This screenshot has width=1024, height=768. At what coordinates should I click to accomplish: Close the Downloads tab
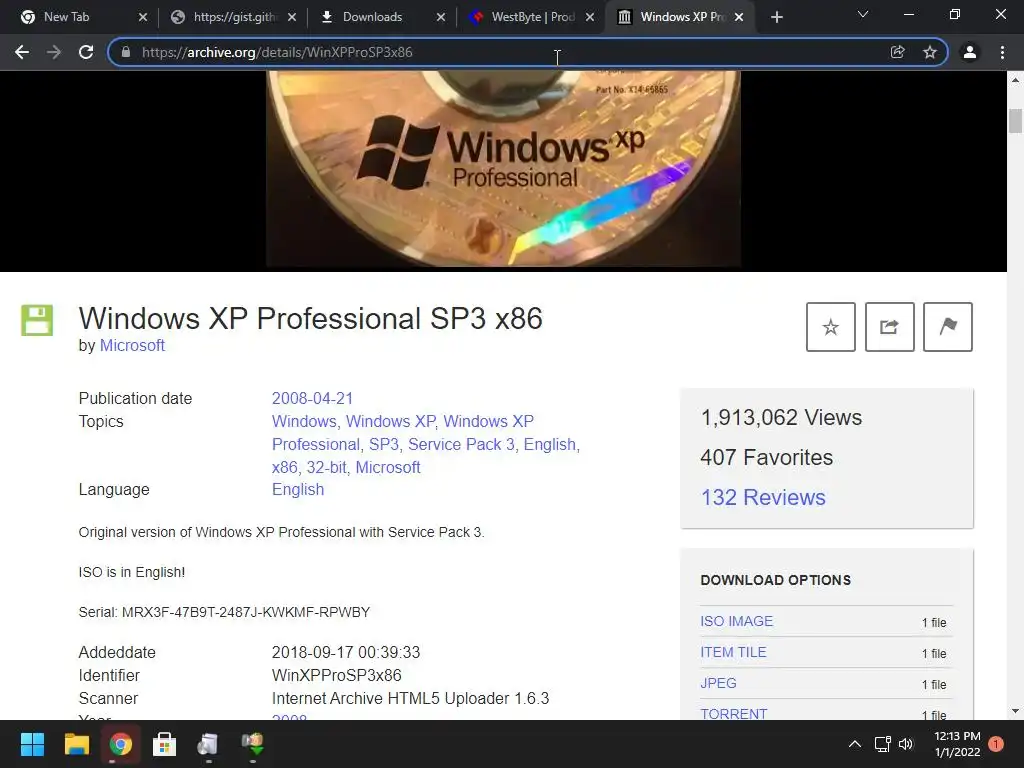tap(441, 17)
